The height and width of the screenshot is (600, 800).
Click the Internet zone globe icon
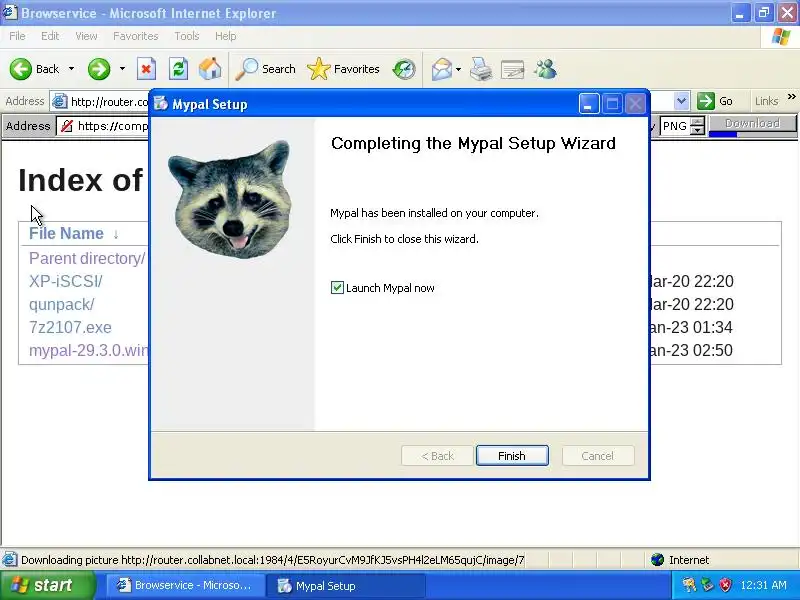coord(658,560)
